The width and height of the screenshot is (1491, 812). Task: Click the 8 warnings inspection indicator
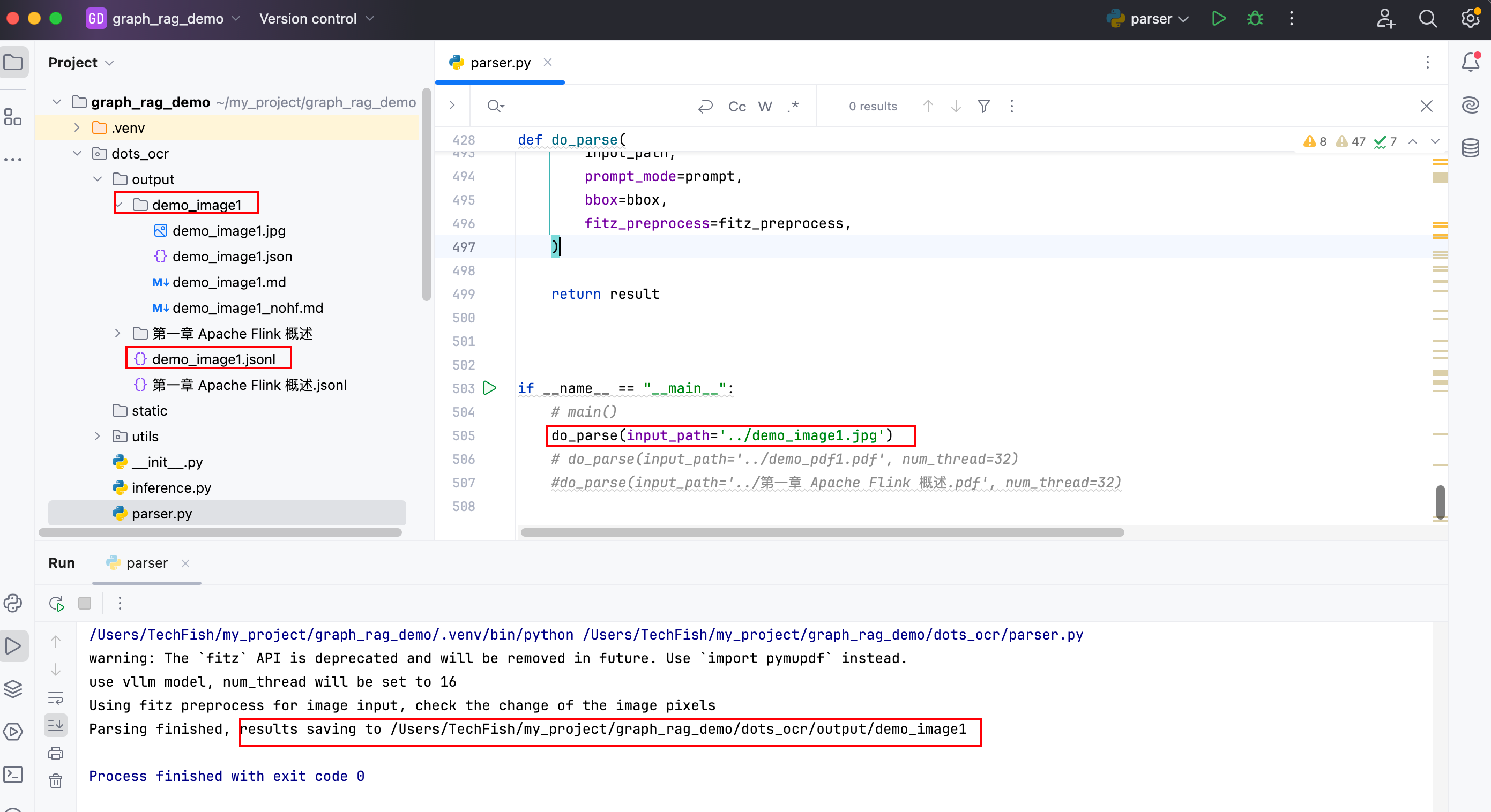[1315, 141]
